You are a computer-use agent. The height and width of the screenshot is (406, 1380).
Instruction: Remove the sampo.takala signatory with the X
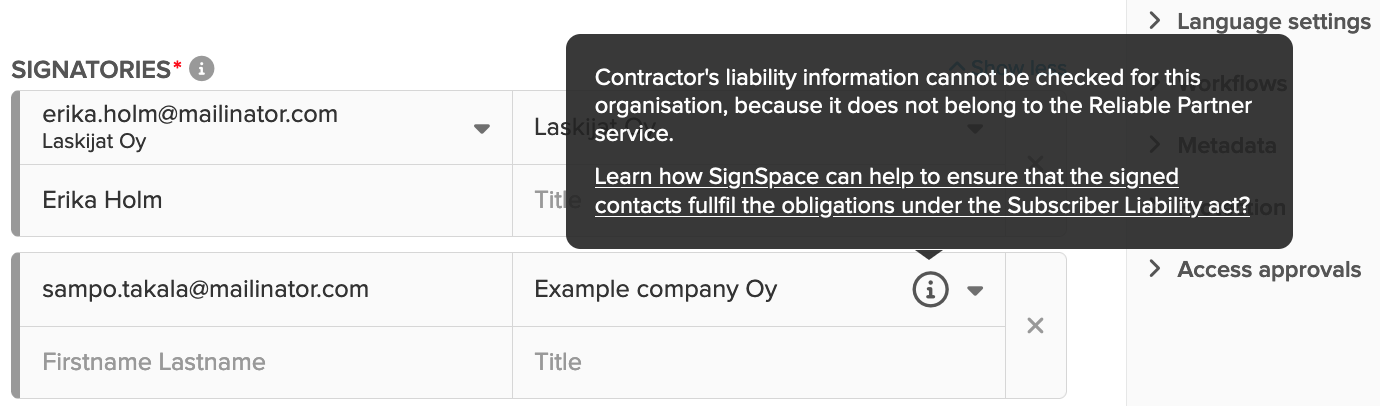[x=1035, y=326]
